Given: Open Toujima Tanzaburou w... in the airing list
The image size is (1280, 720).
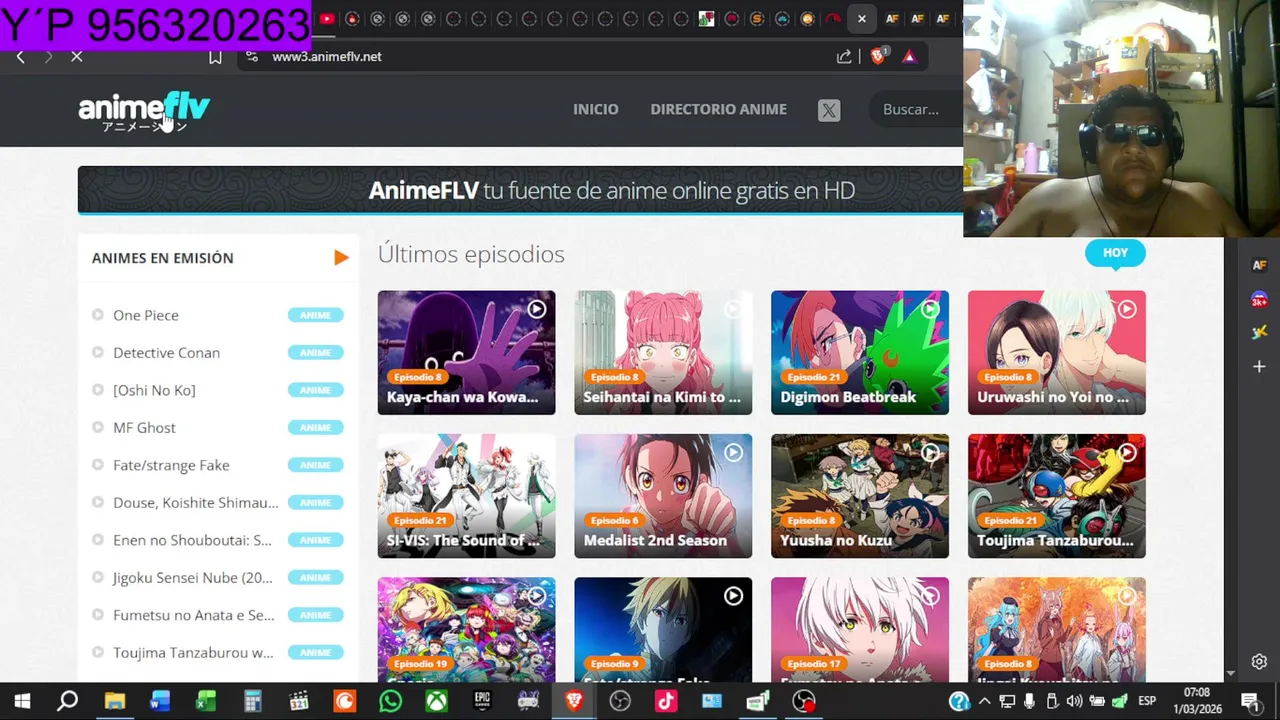Looking at the screenshot, I should (193, 653).
